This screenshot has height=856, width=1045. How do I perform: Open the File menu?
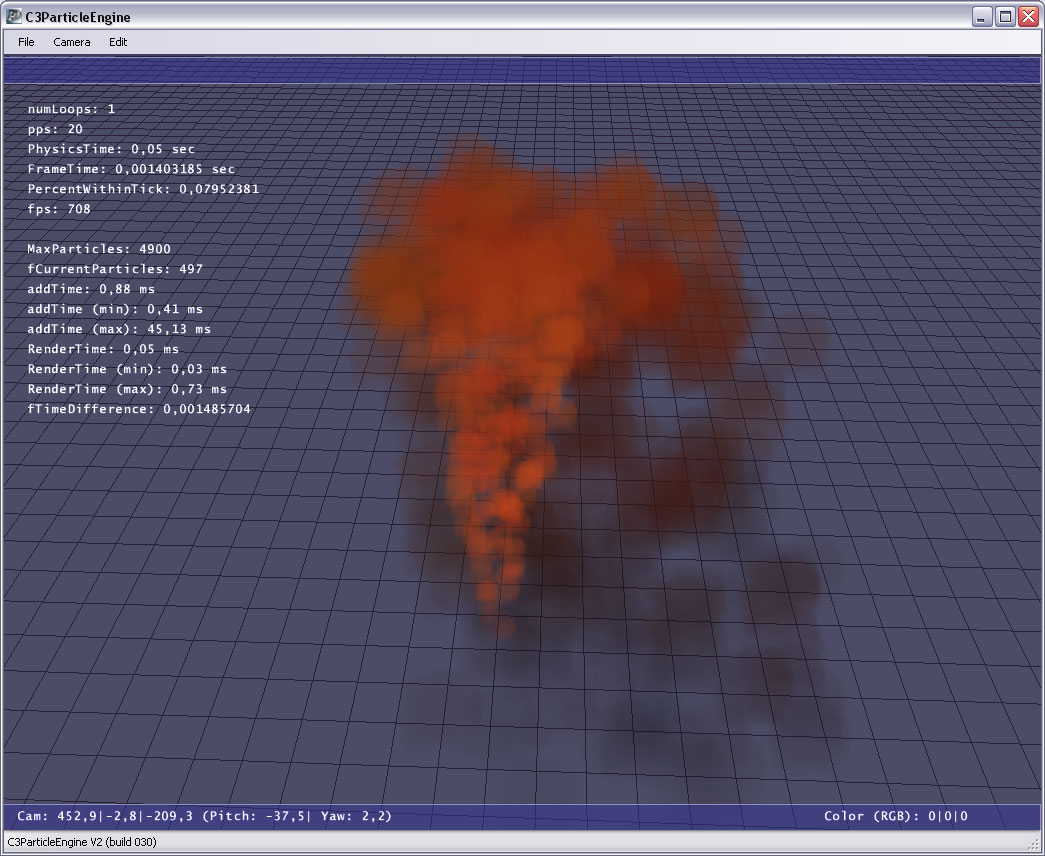[26, 42]
